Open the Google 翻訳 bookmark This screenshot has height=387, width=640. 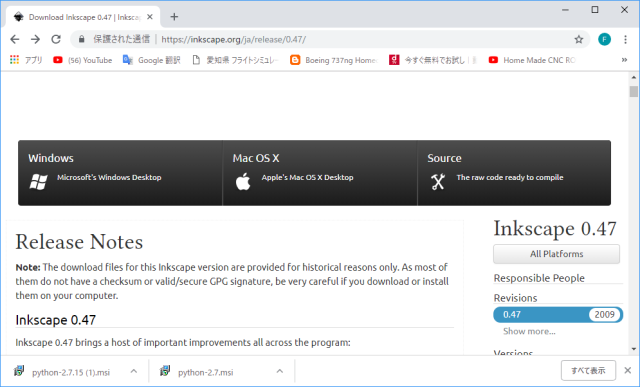(x=152, y=60)
